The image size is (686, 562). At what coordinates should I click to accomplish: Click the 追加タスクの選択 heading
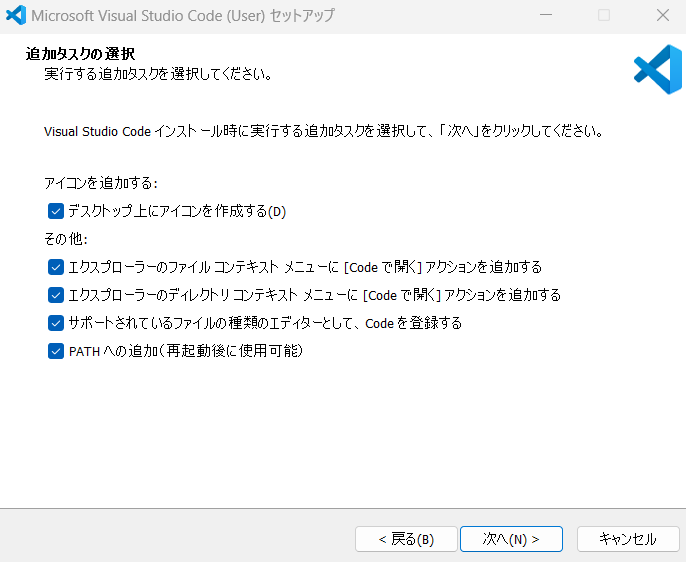(x=80, y=54)
